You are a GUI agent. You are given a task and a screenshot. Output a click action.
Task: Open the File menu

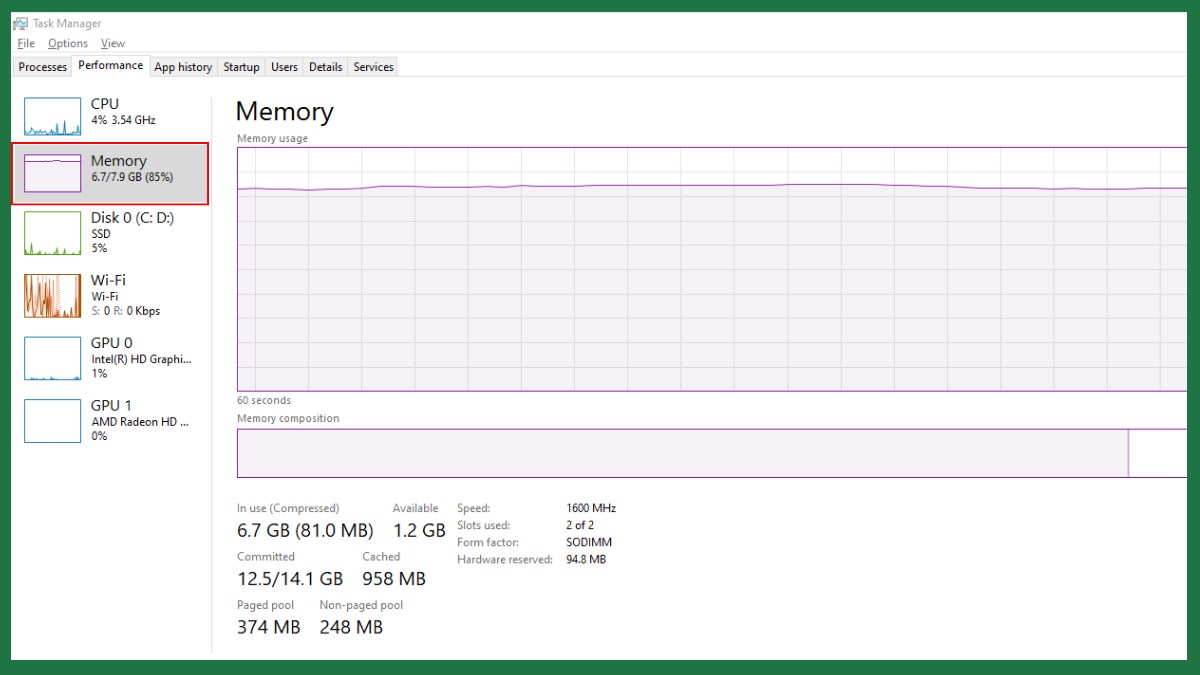click(x=26, y=44)
